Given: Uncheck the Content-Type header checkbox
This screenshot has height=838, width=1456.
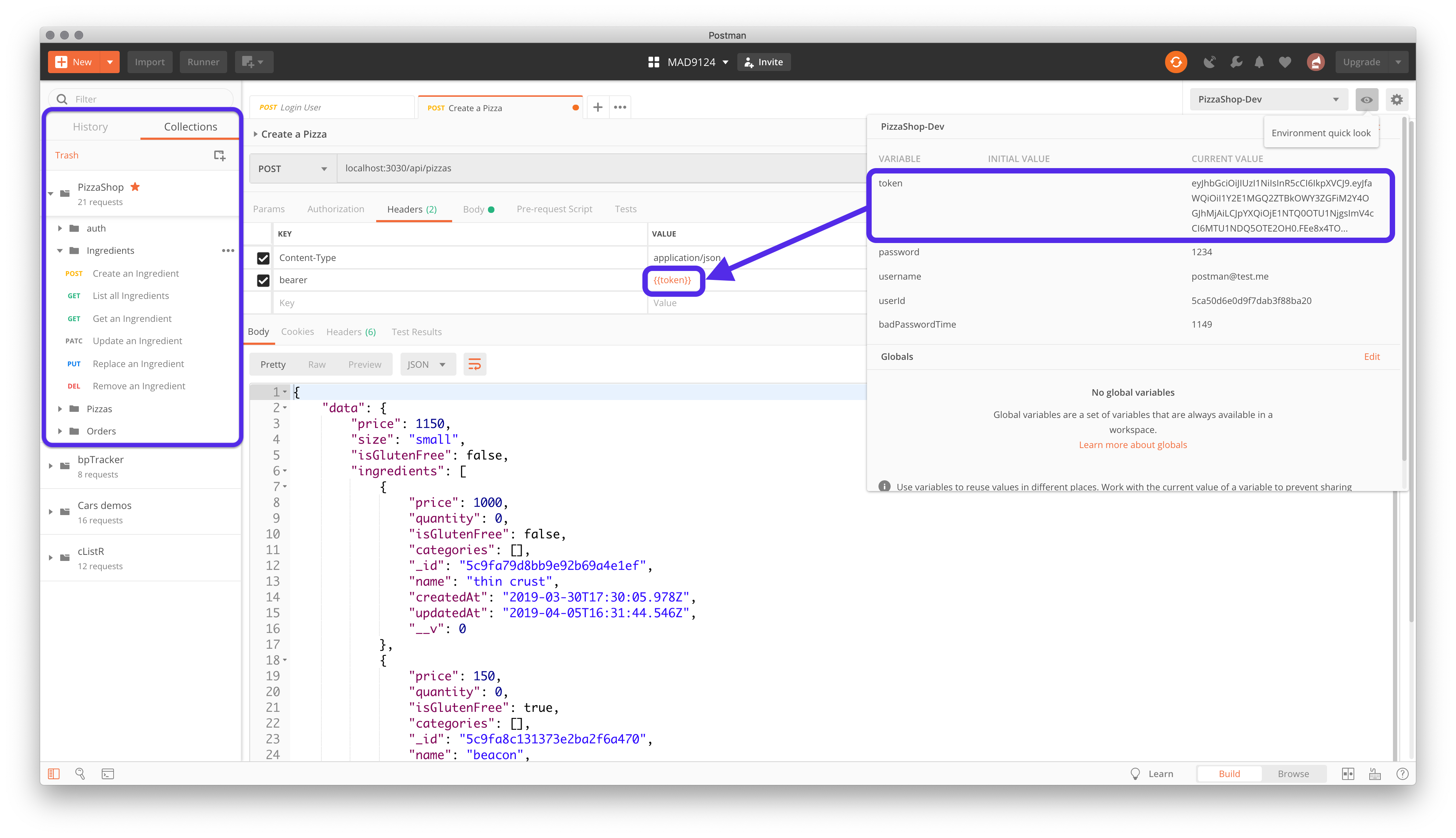Looking at the screenshot, I should (263, 258).
